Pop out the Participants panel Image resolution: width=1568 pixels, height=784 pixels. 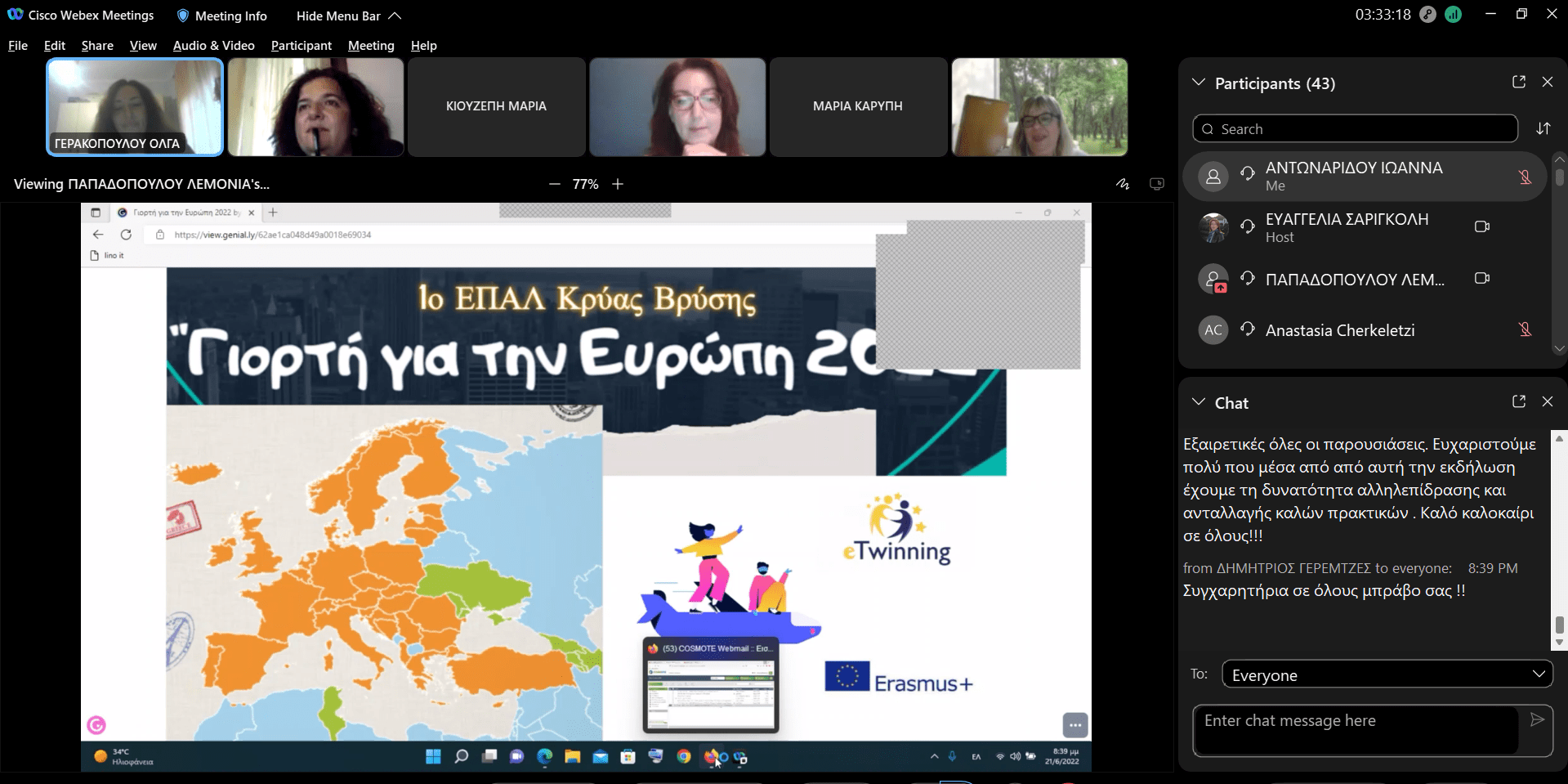(x=1519, y=82)
